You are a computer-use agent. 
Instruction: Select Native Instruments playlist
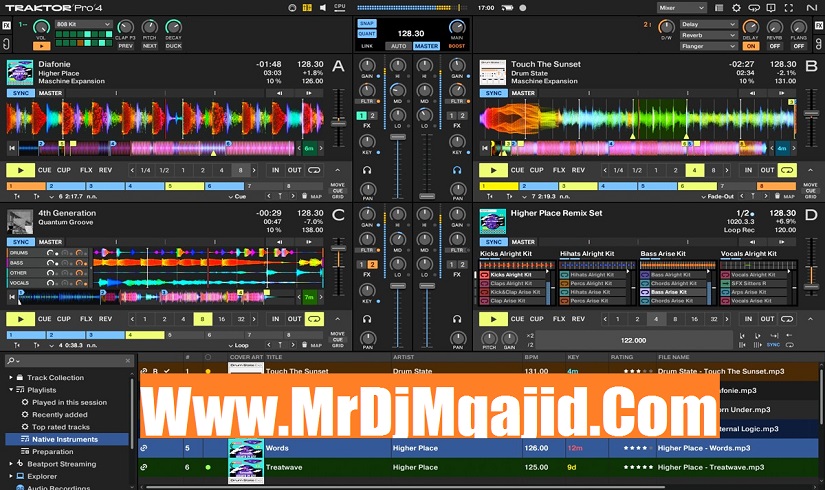click(67, 439)
